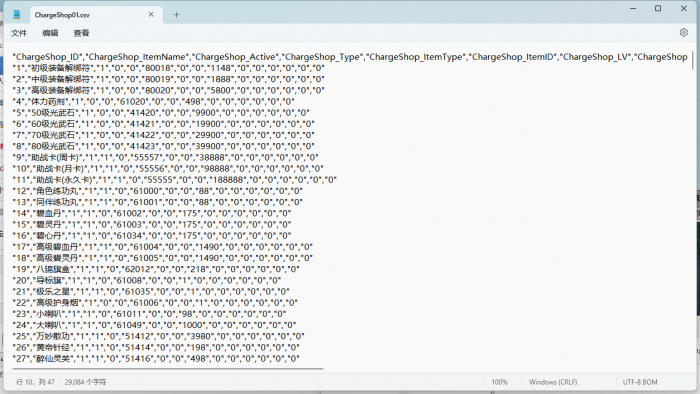Click row 4 体力药剂

(x=154, y=102)
